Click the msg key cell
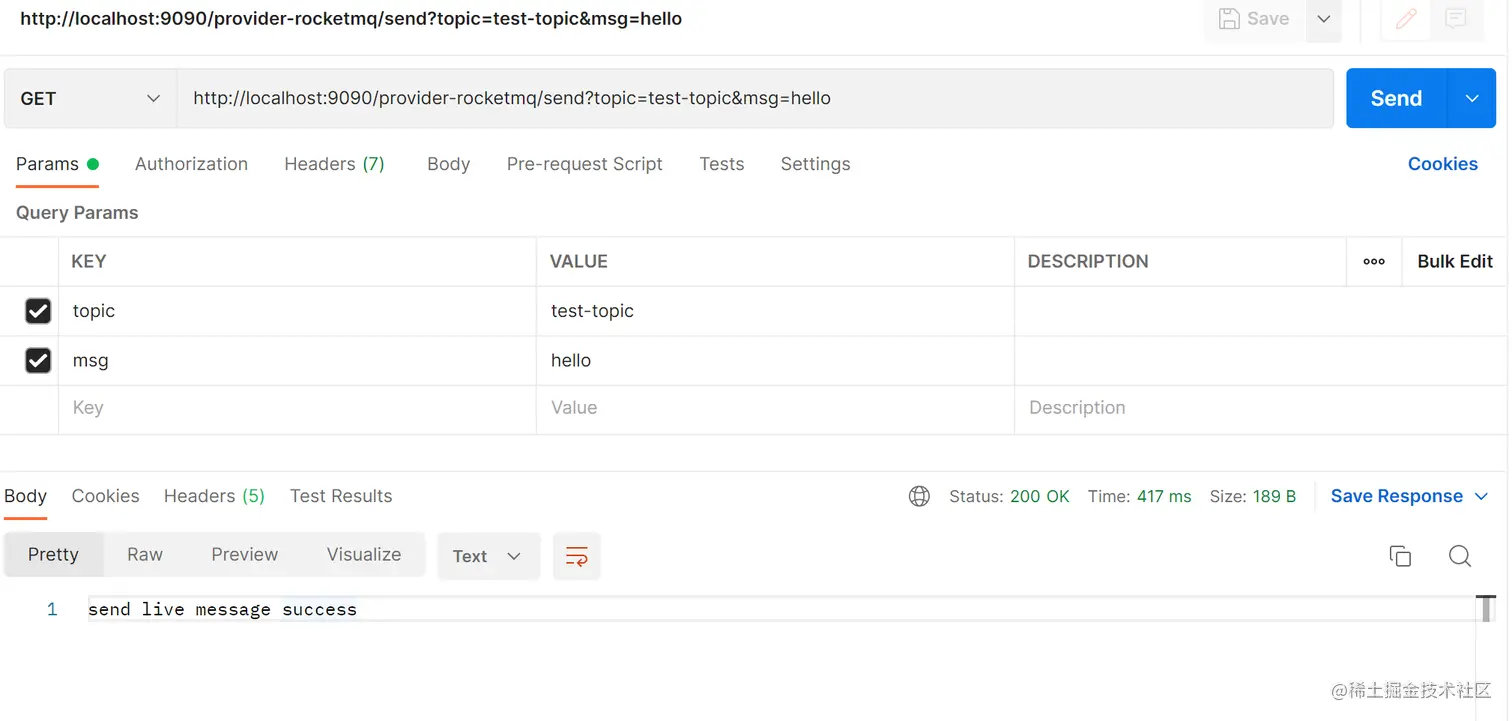 [297, 360]
